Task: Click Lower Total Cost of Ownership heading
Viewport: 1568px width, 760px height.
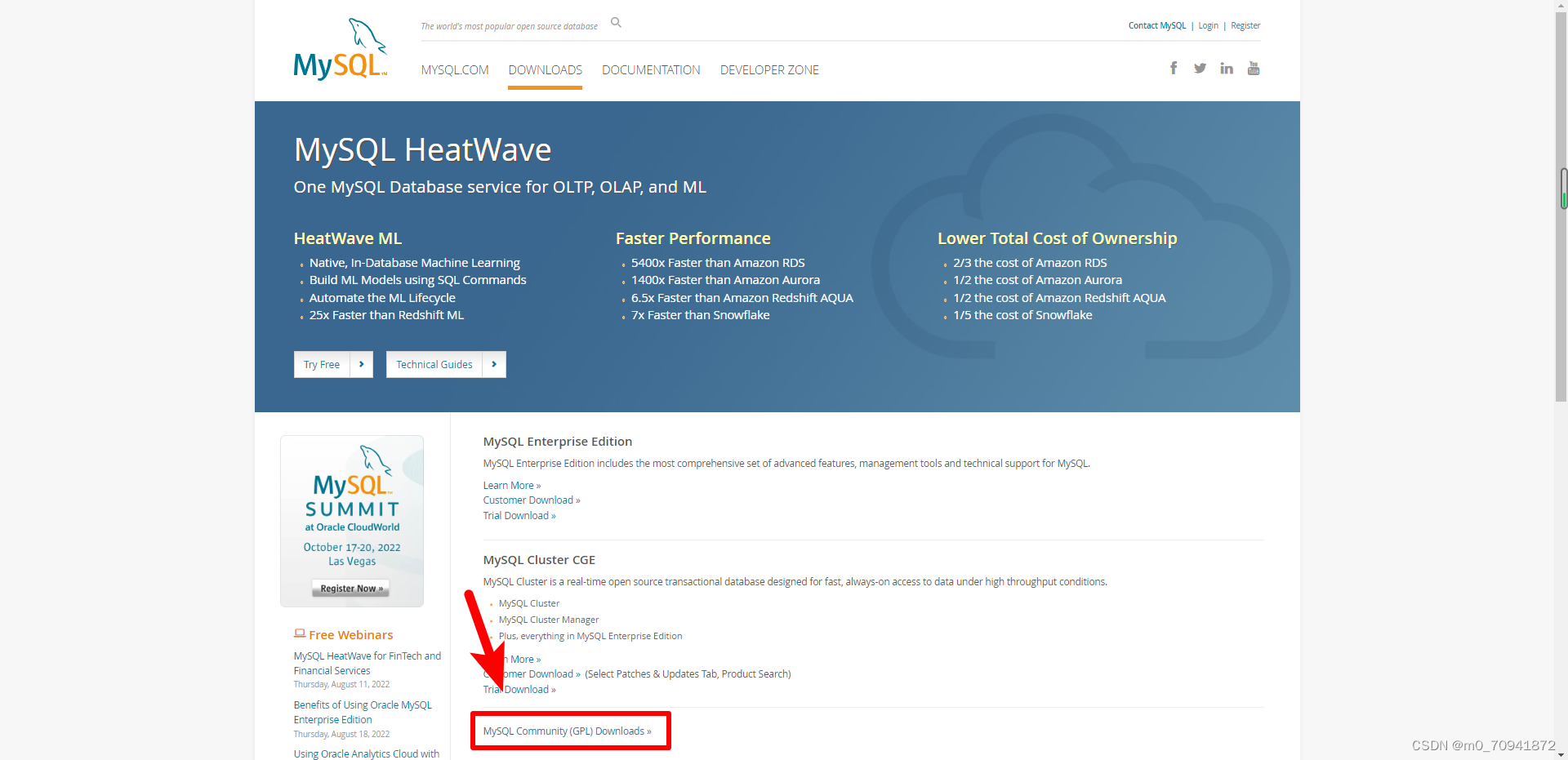Action: (1058, 238)
